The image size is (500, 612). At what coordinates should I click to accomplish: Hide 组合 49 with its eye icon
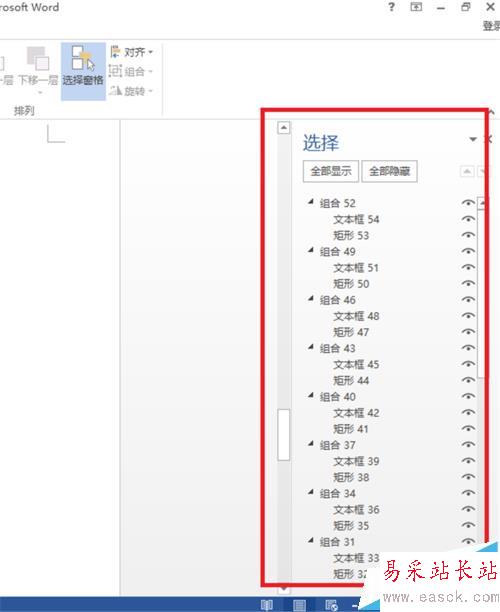coord(468,251)
